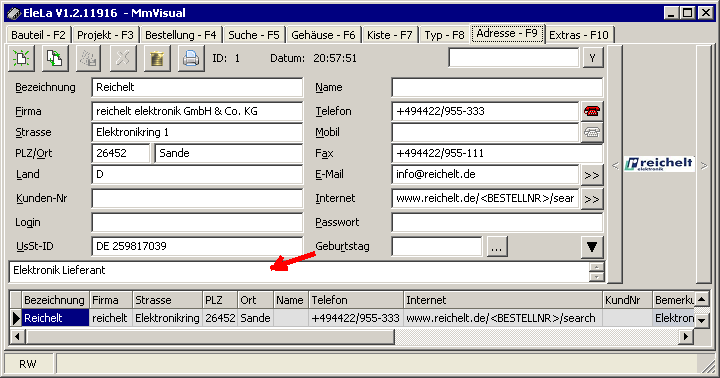Show previous image with < arrow
The image size is (720, 378).
[x=615, y=165]
